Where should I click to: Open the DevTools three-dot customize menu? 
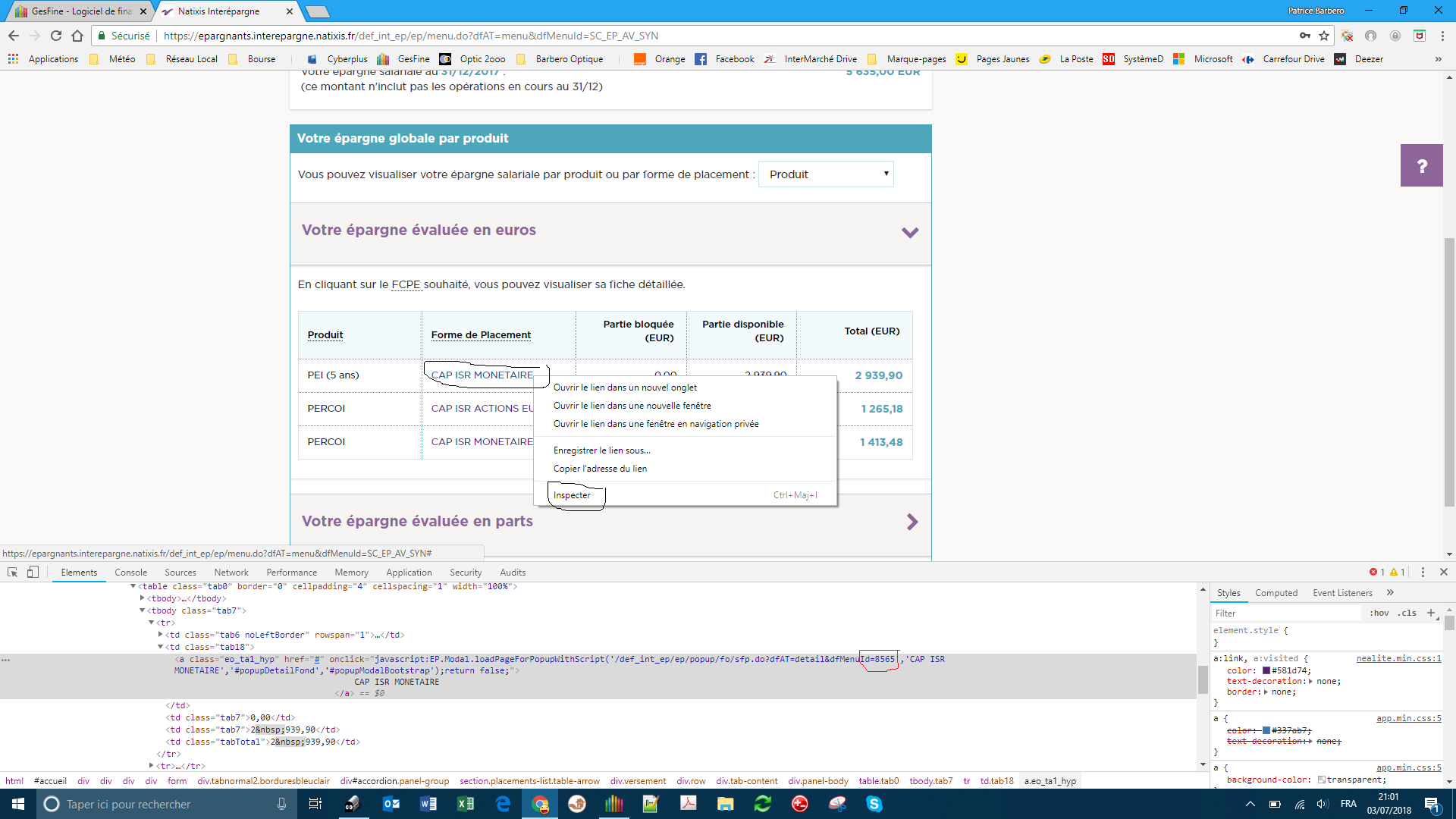point(1423,573)
